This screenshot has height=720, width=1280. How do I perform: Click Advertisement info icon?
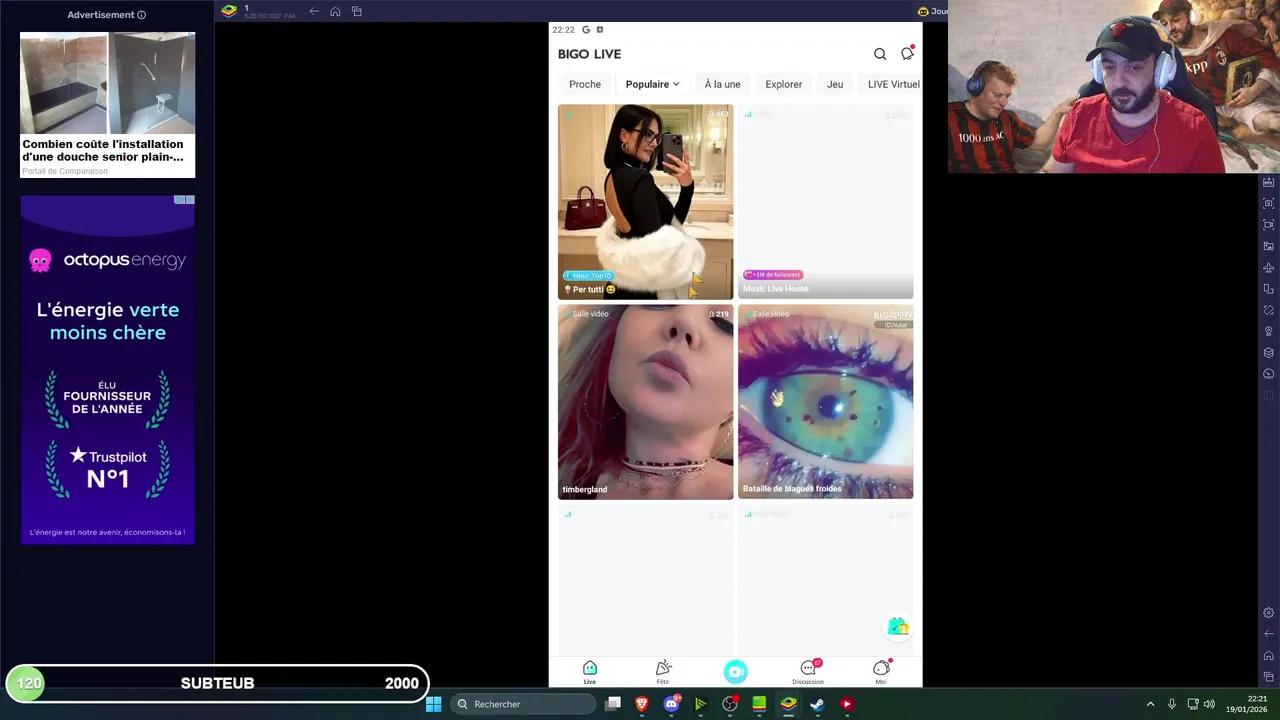point(141,15)
